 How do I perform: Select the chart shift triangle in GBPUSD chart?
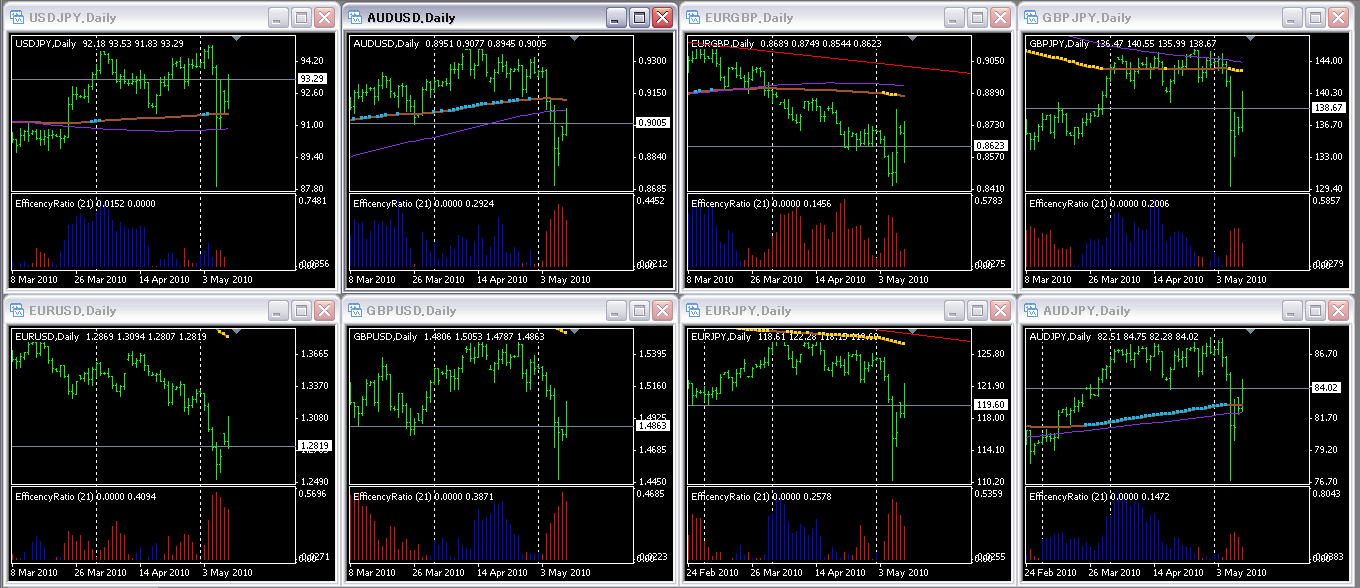(574, 331)
